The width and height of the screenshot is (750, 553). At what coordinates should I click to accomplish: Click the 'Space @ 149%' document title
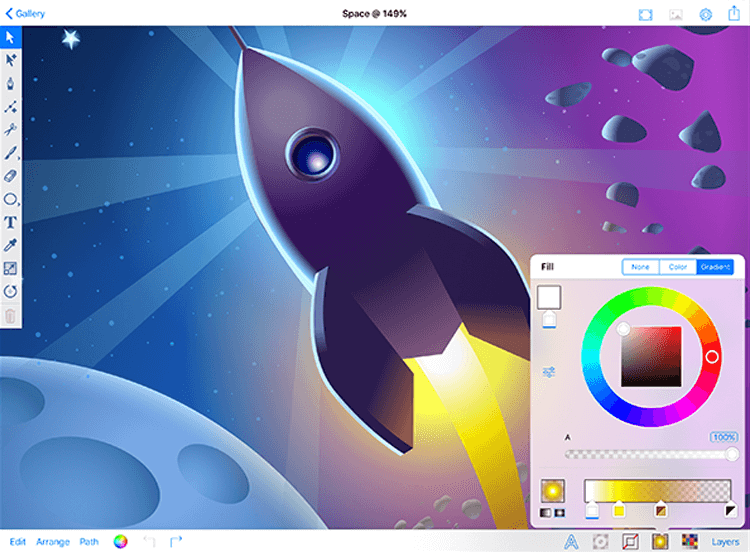coord(374,14)
